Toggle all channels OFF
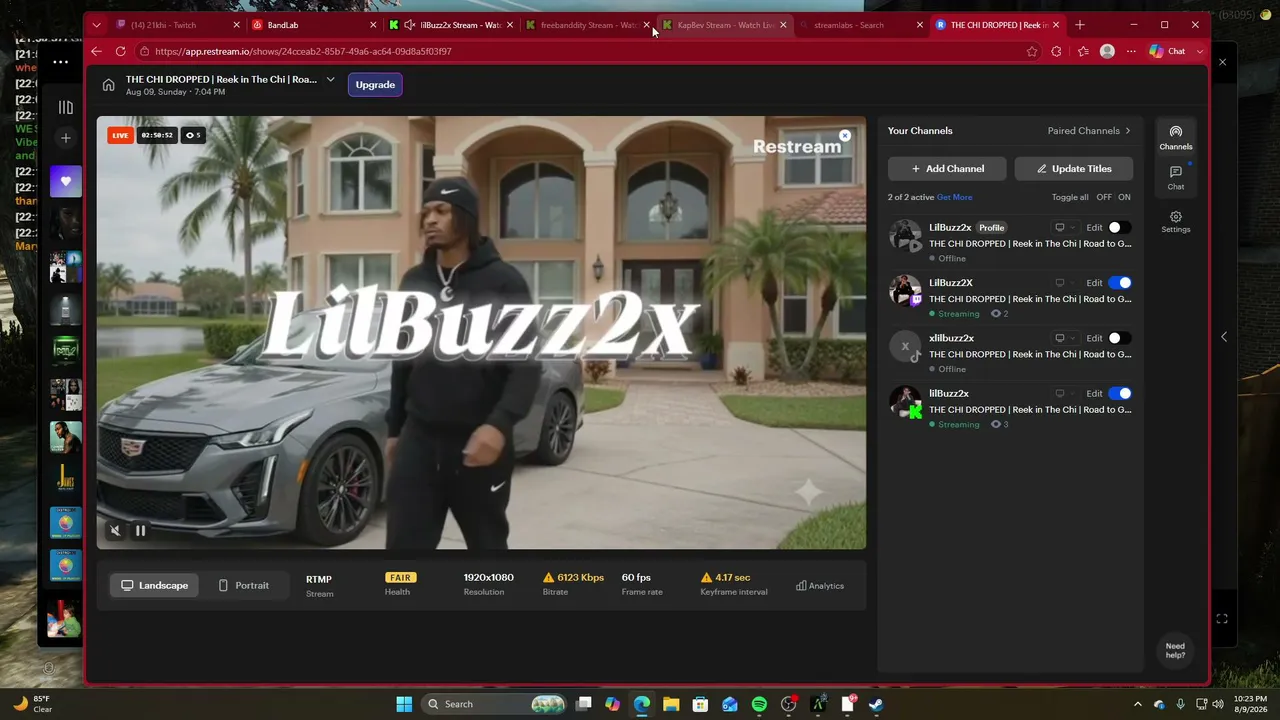 [x=1104, y=197]
